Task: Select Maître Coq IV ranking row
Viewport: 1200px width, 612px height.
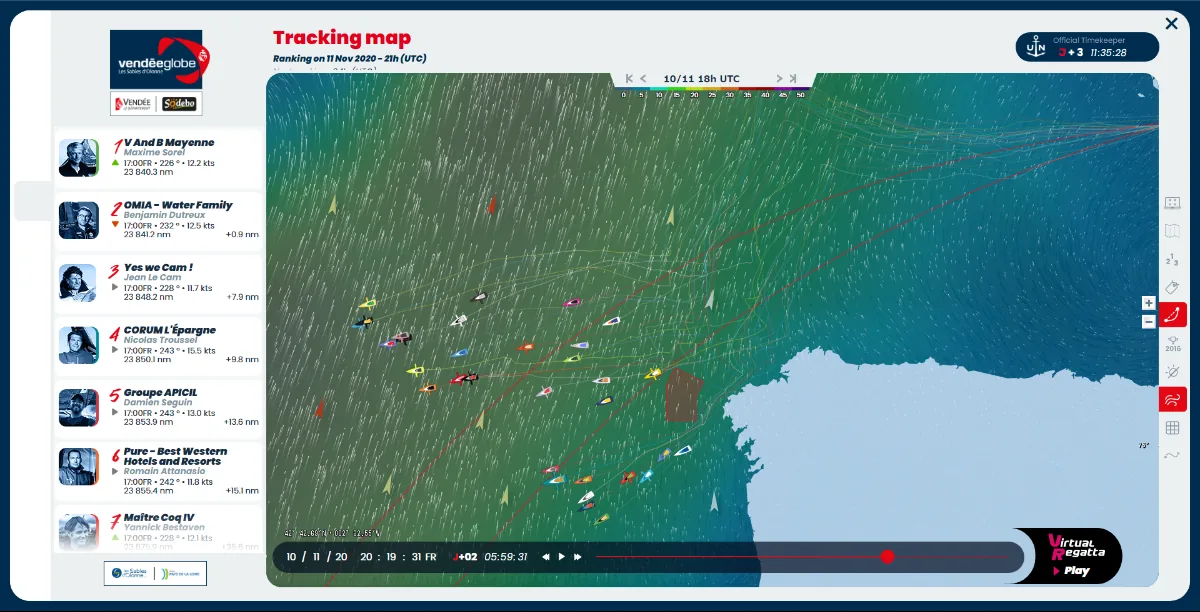Action: coord(158,527)
